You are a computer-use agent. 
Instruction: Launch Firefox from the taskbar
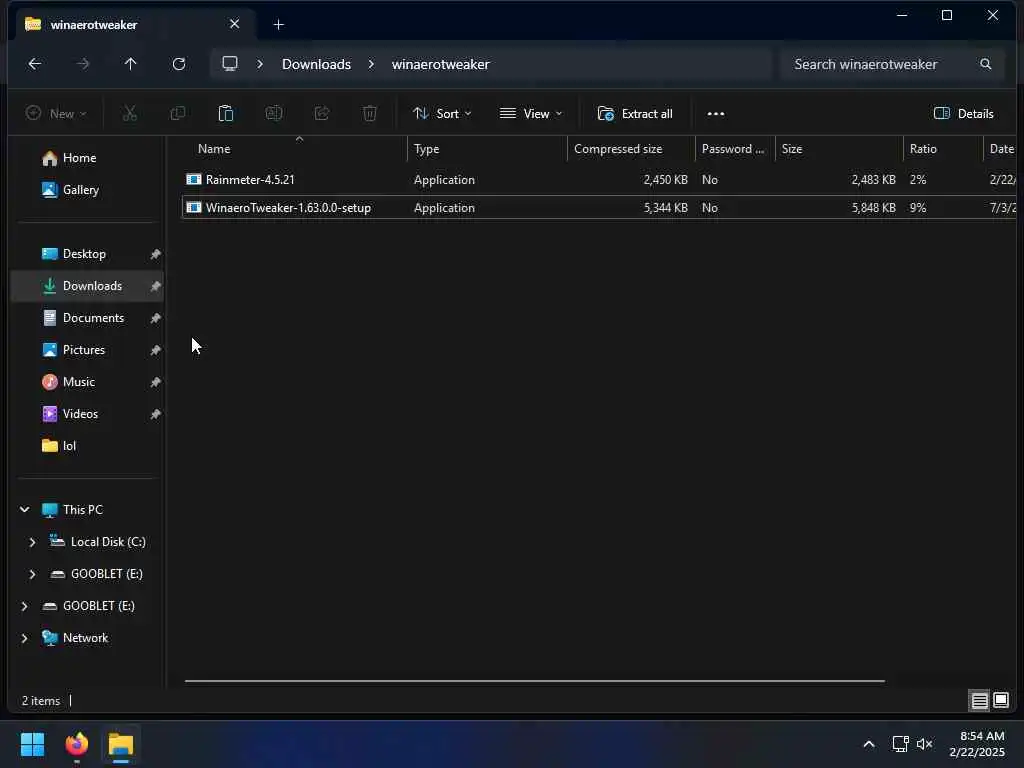(x=76, y=744)
